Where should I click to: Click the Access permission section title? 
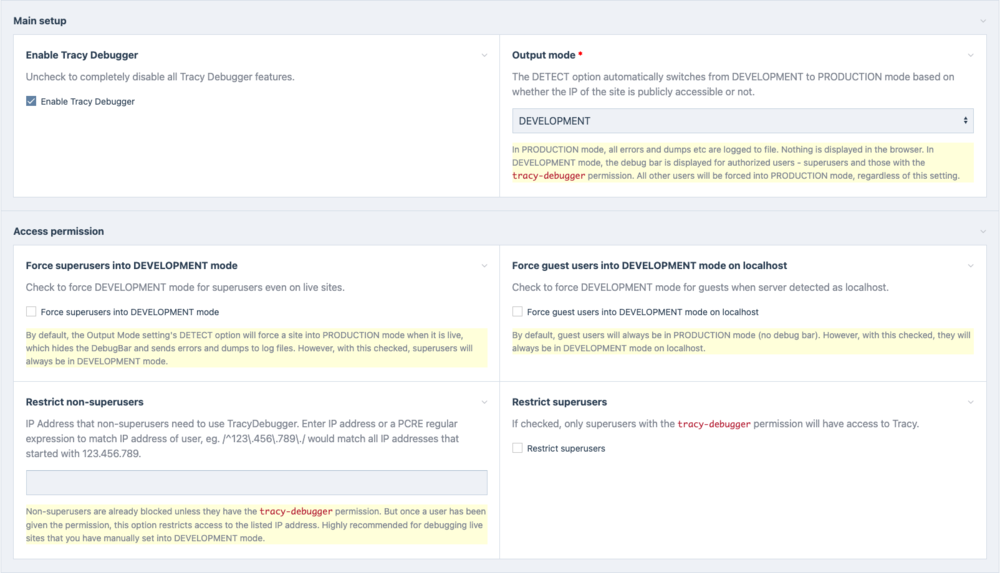click(x=58, y=231)
